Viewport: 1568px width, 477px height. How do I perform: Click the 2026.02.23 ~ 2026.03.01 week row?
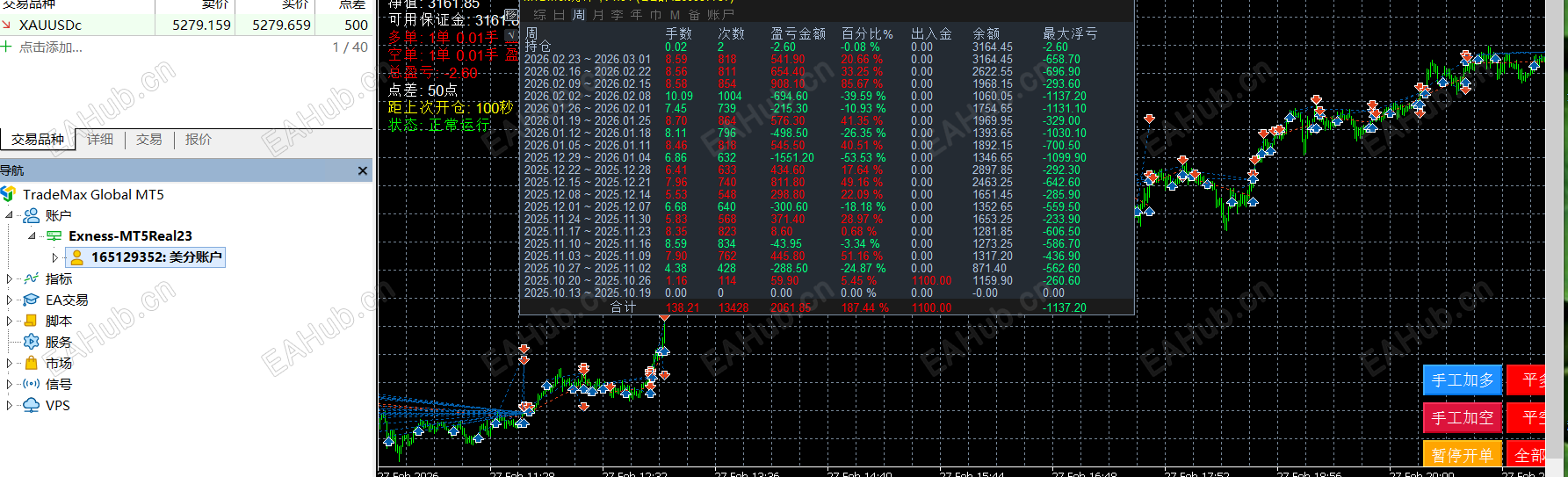(x=827, y=60)
